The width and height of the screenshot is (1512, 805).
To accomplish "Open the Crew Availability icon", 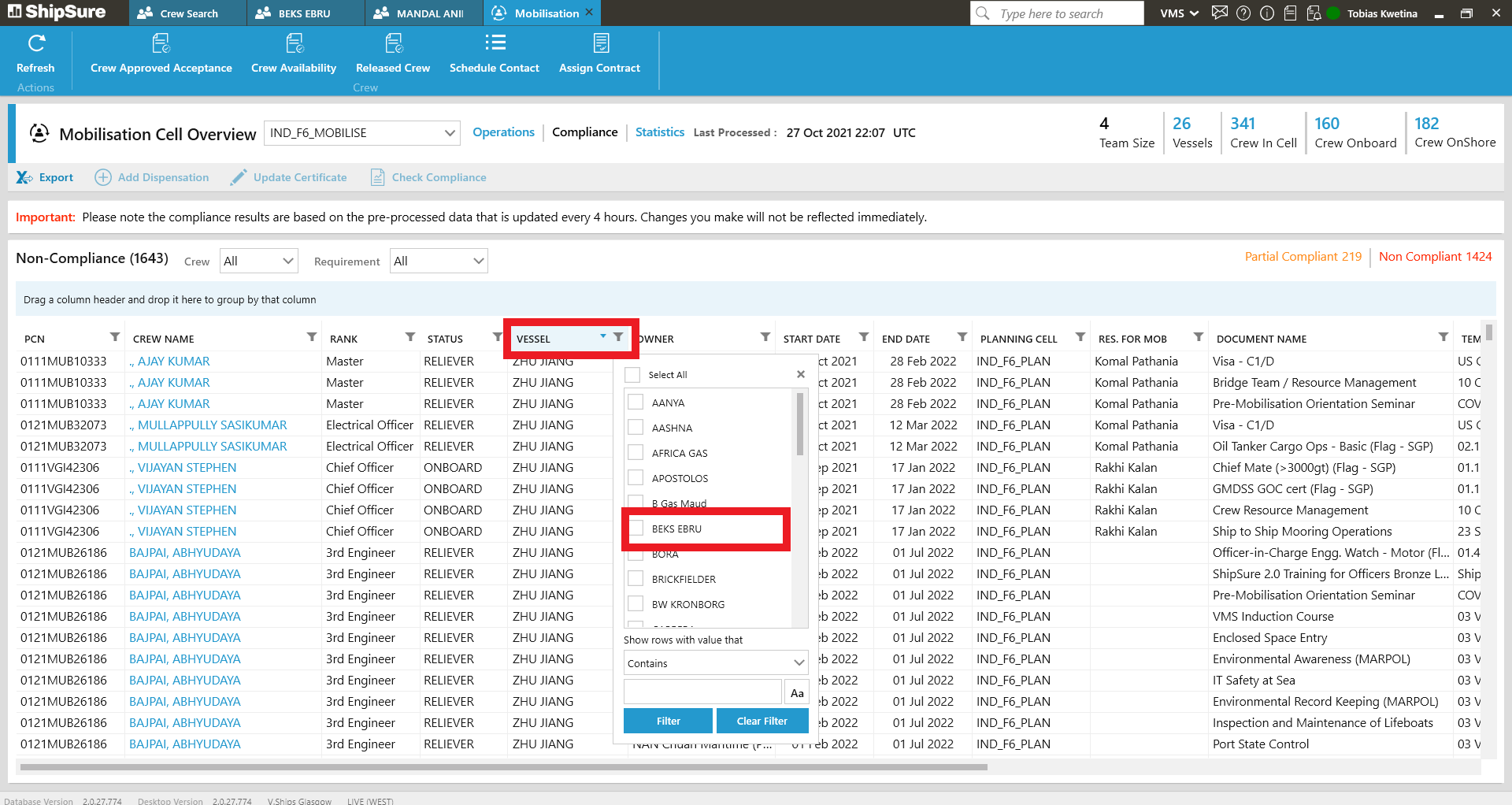I will (x=294, y=43).
